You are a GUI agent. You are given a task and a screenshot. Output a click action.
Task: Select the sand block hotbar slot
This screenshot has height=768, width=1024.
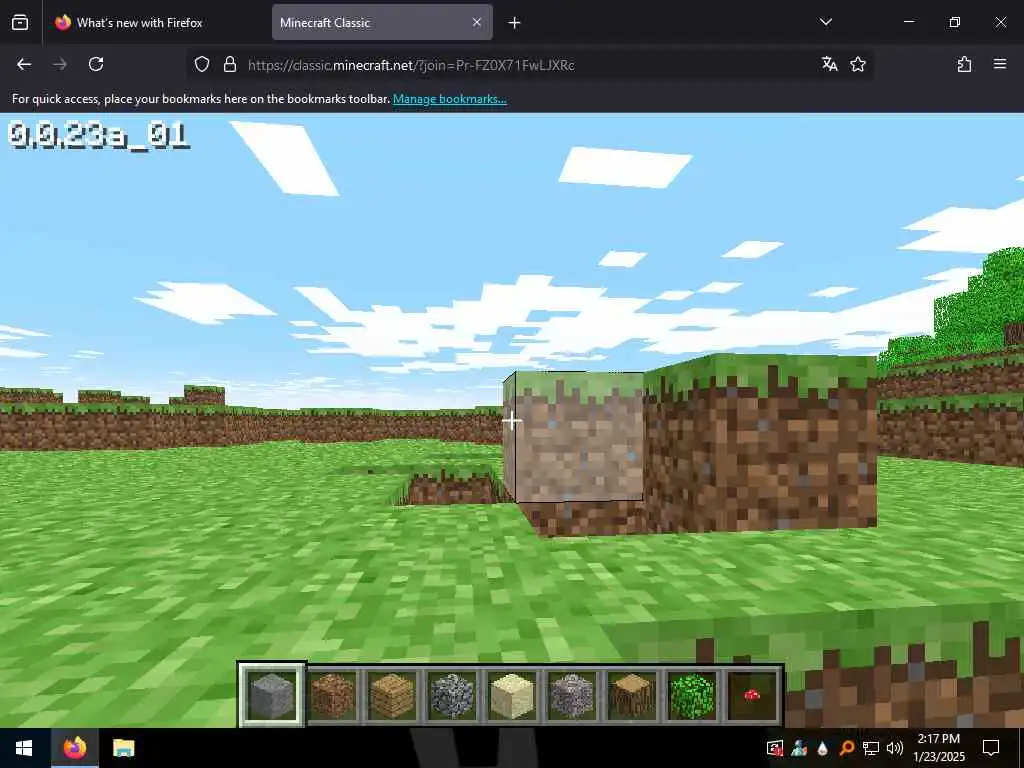coord(512,696)
